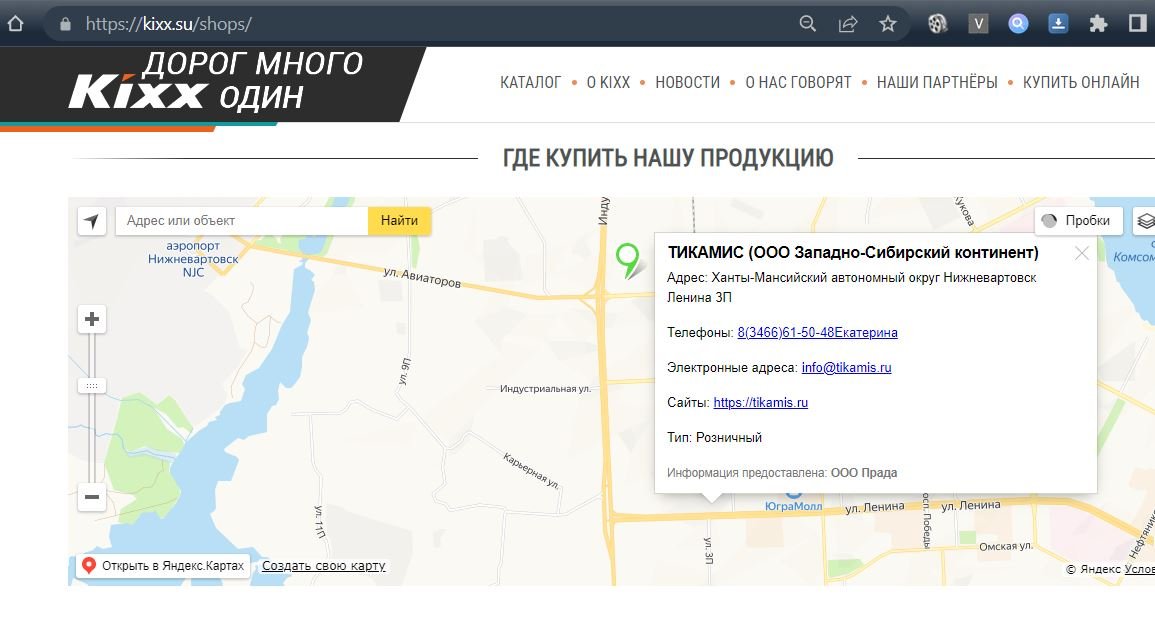Close the ТИКАМИС info balloon
This screenshot has height=637, width=1155.
[1081, 253]
